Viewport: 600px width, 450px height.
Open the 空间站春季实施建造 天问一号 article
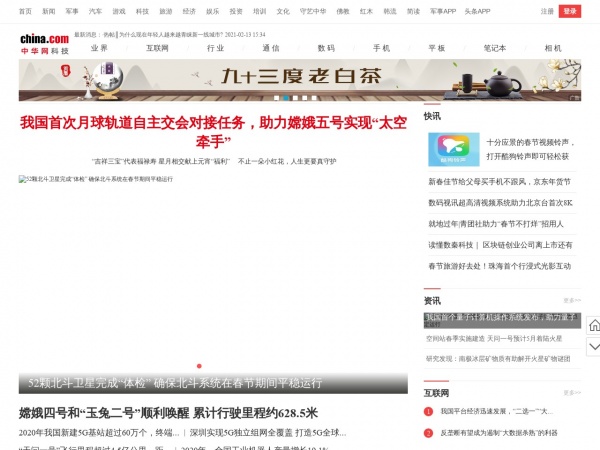click(494, 339)
